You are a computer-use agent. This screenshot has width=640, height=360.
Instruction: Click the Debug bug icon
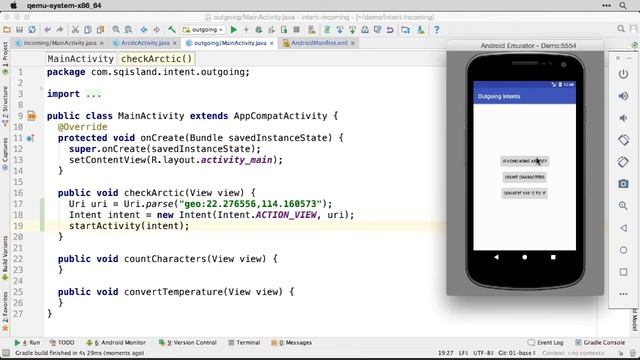coord(259,30)
